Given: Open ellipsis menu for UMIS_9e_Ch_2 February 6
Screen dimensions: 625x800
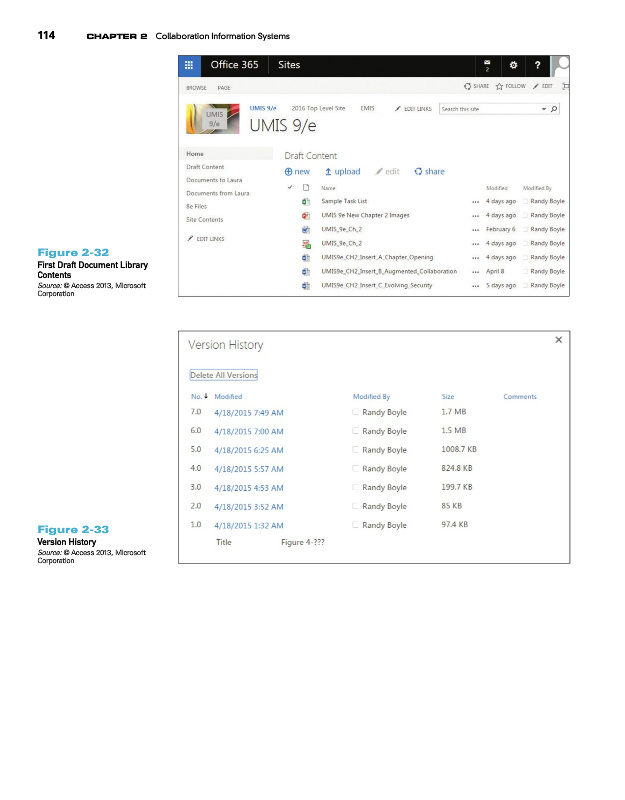Looking at the screenshot, I should [x=475, y=229].
